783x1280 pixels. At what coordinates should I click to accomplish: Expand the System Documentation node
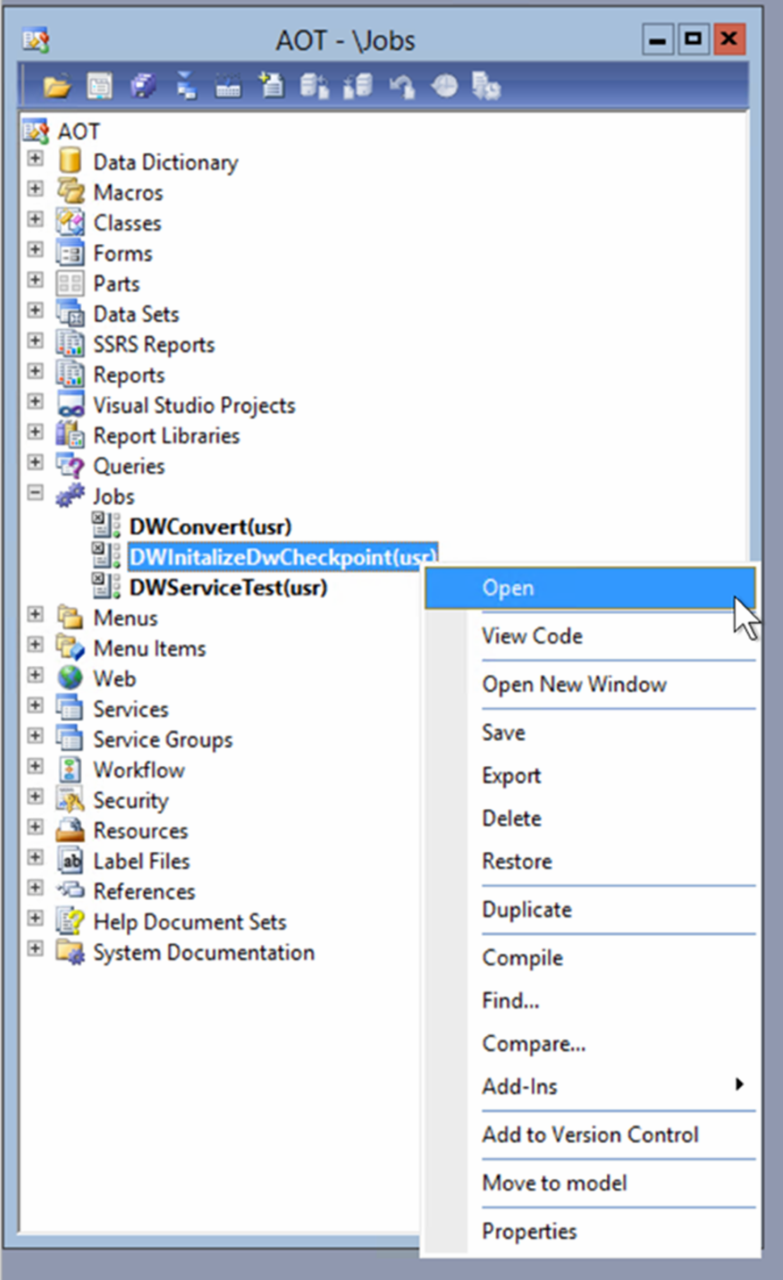tap(36, 951)
